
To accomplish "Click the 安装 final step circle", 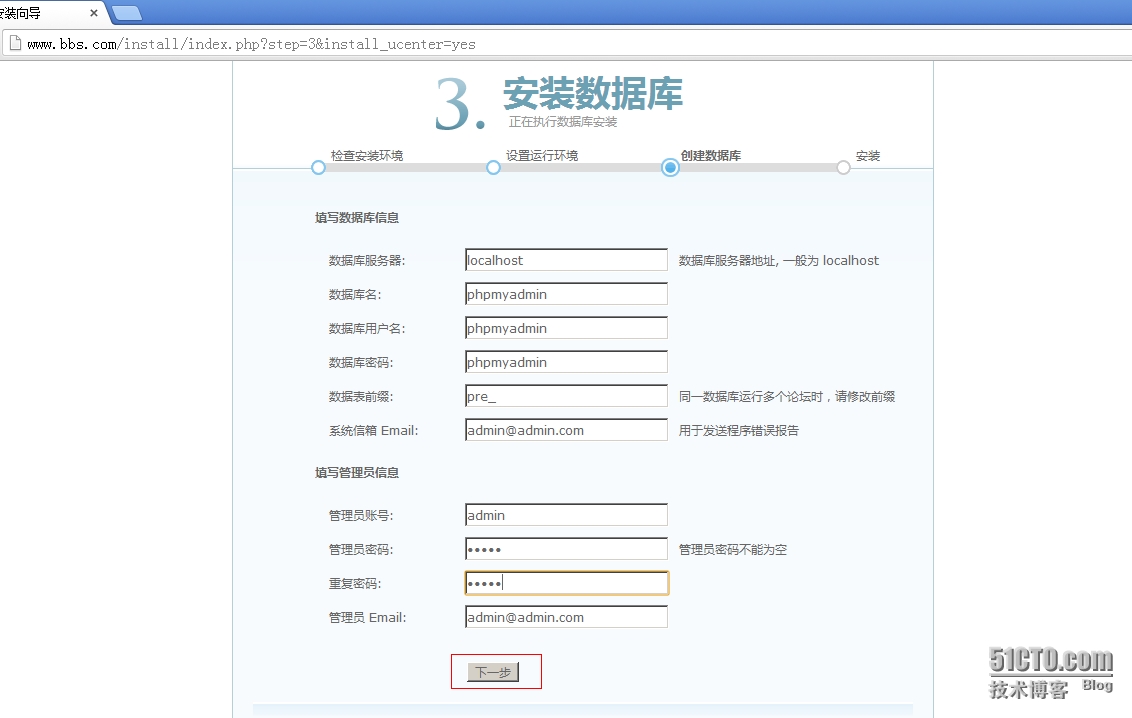I will [843, 167].
